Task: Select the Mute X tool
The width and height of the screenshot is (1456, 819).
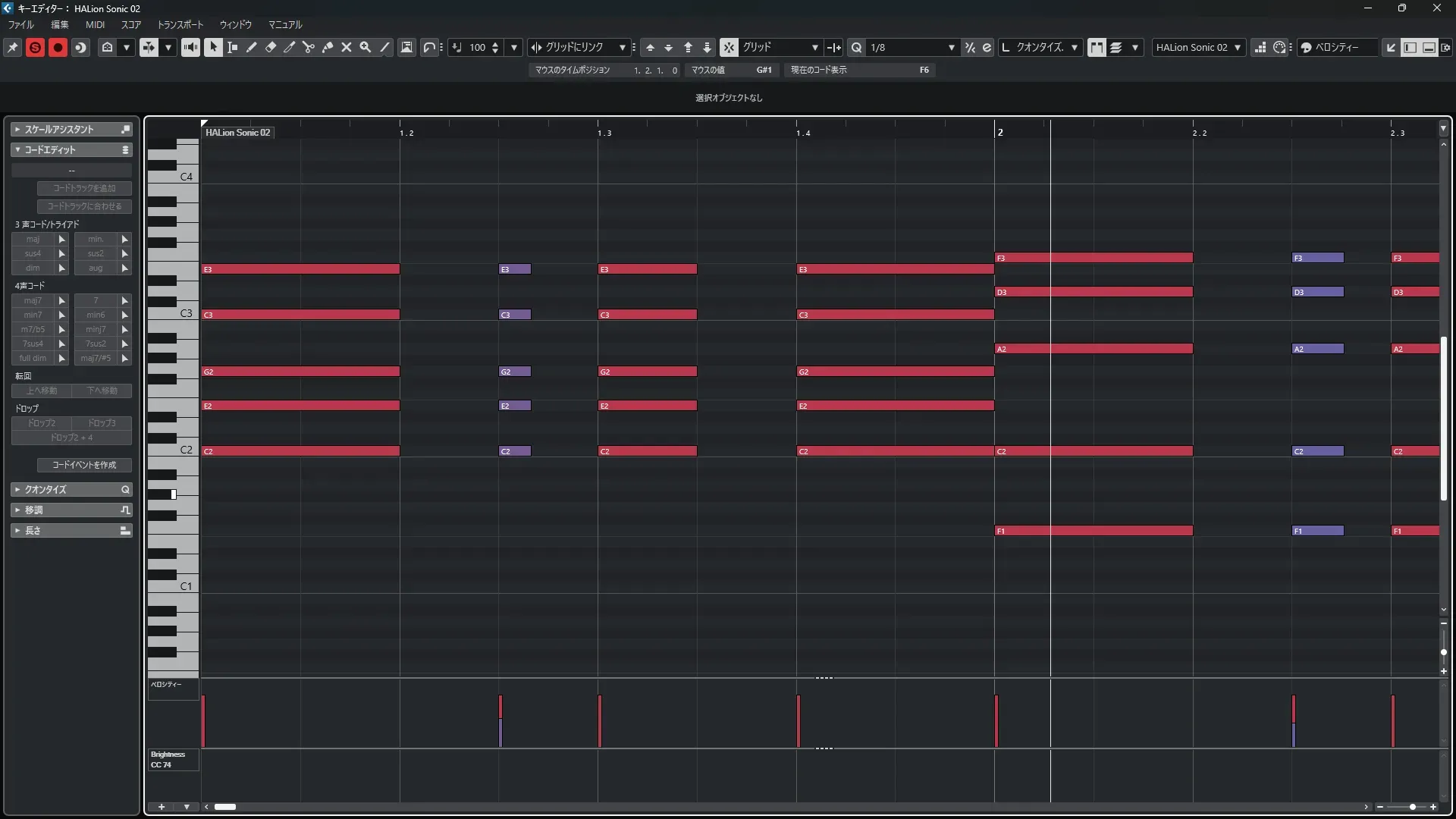Action: tap(347, 47)
